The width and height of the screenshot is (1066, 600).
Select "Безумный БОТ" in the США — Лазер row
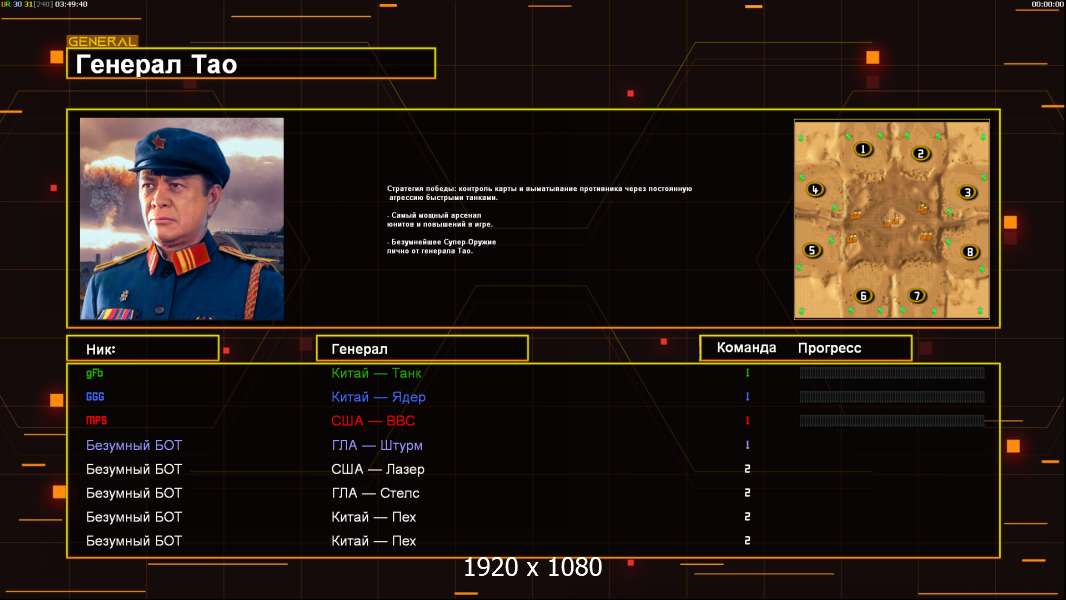coord(134,470)
